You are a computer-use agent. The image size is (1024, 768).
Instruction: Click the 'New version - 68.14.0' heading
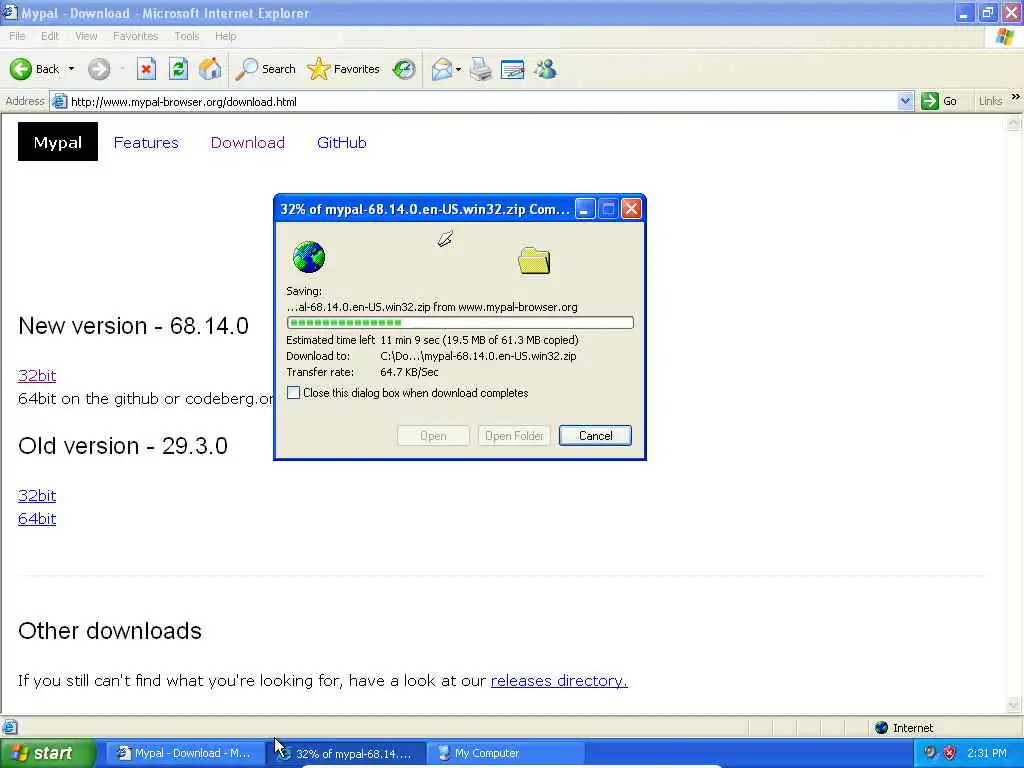(133, 326)
